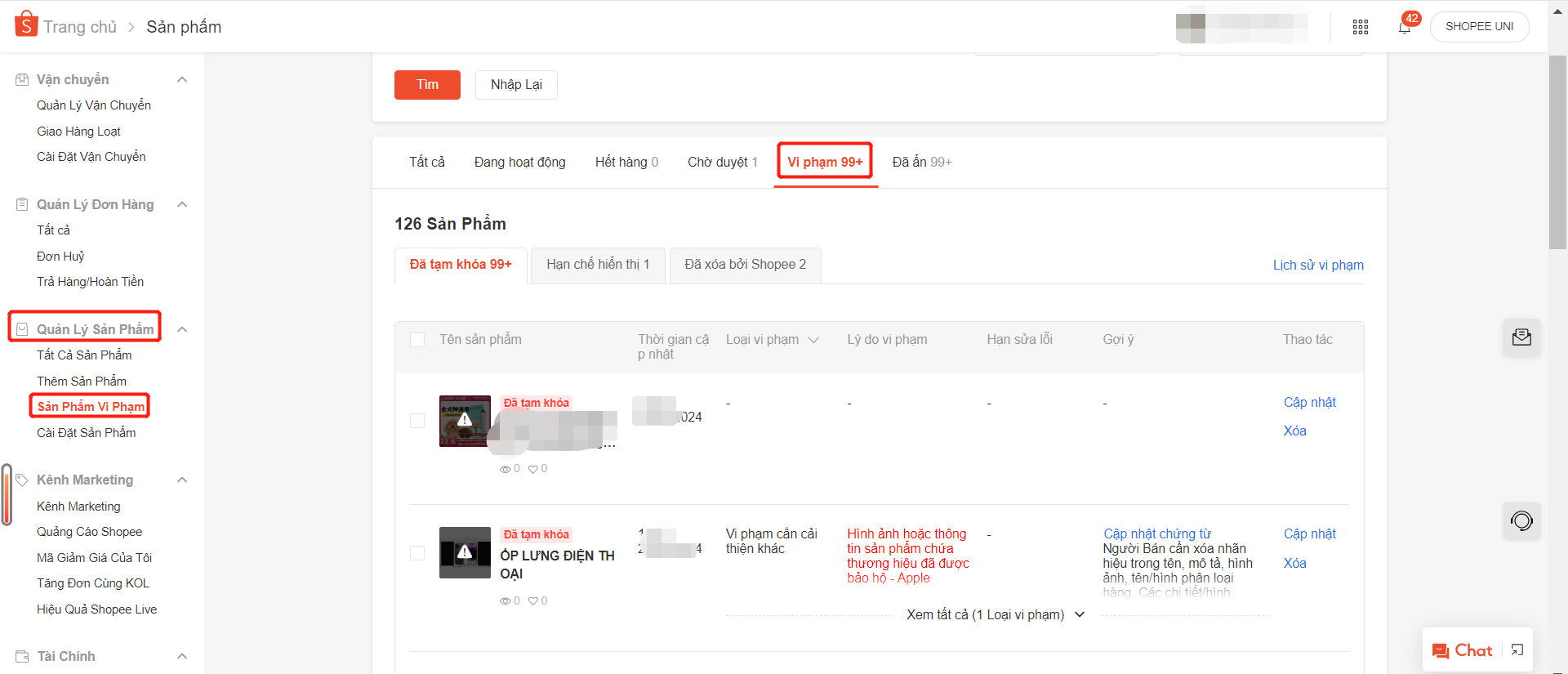This screenshot has height=674, width=1568.
Task: Switch to the Đã ẩn 99+ tab
Action: click(922, 162)
